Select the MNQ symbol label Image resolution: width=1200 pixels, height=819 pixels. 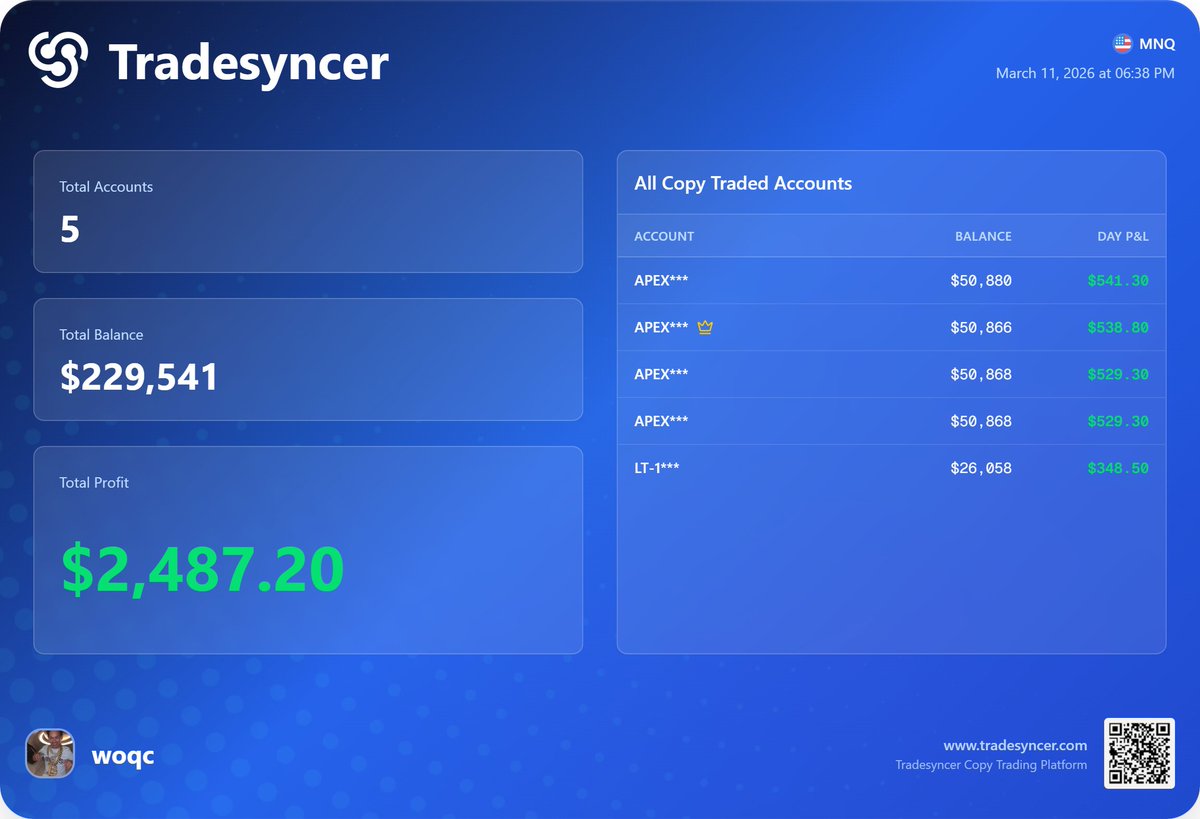(1157, 44)
